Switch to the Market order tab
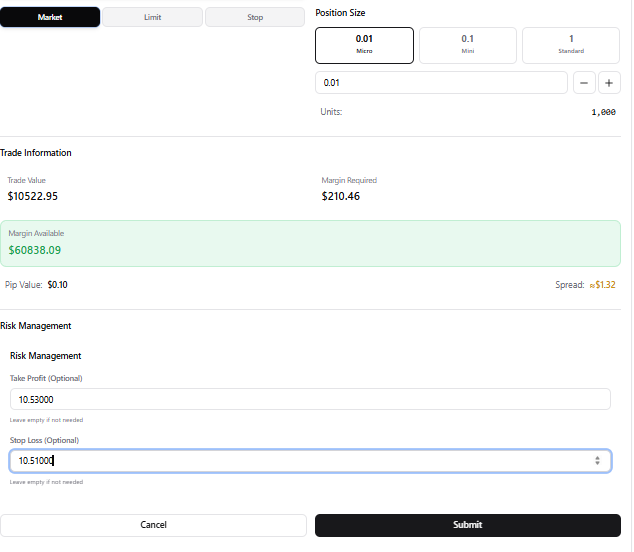Screen dimensions: 634x552 click(50, 17)
